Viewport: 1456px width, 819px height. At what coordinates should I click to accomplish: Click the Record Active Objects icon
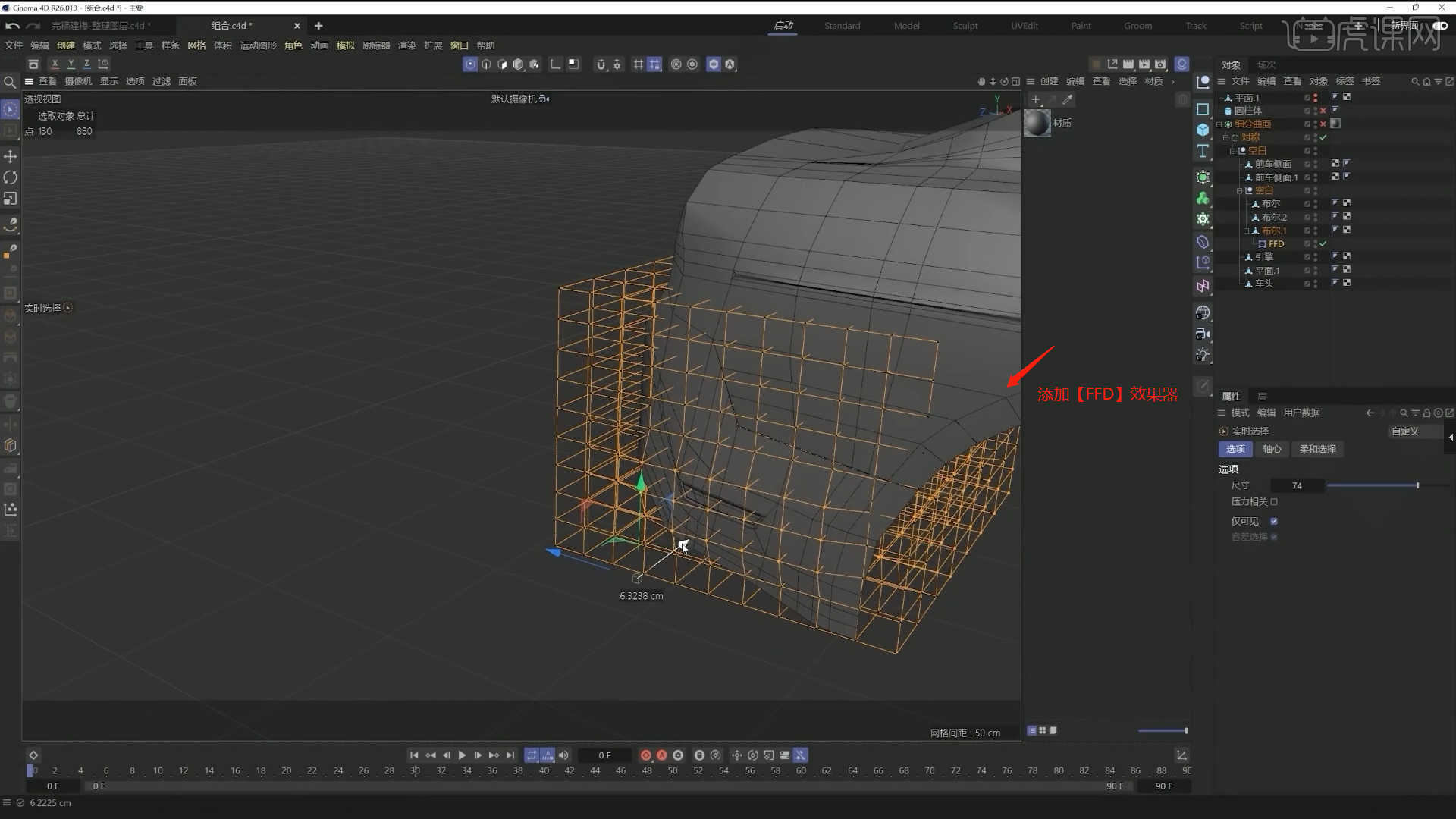click(646, 755)
